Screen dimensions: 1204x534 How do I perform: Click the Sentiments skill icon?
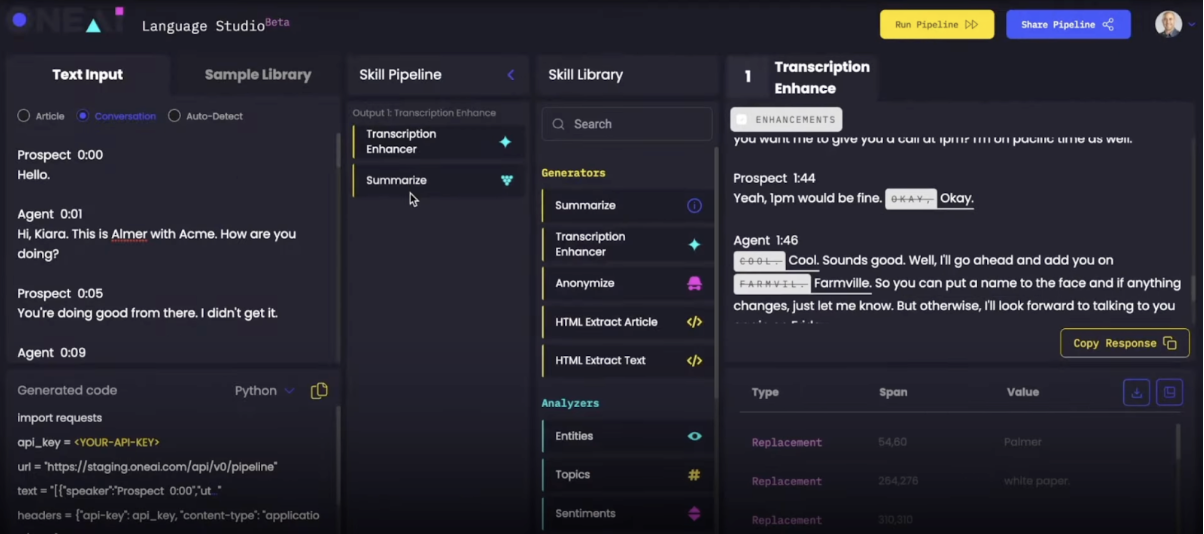(694, 514)
